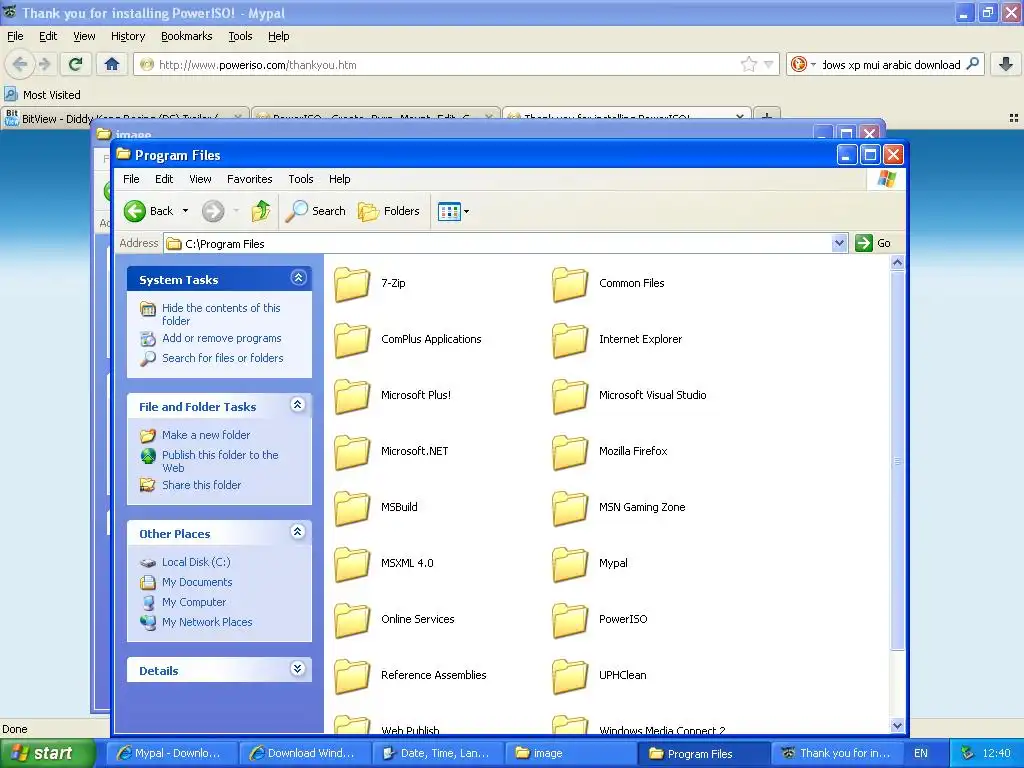Open My Network Places link
The height and width of the screenshot is (768, 1024).
point(207,622)
